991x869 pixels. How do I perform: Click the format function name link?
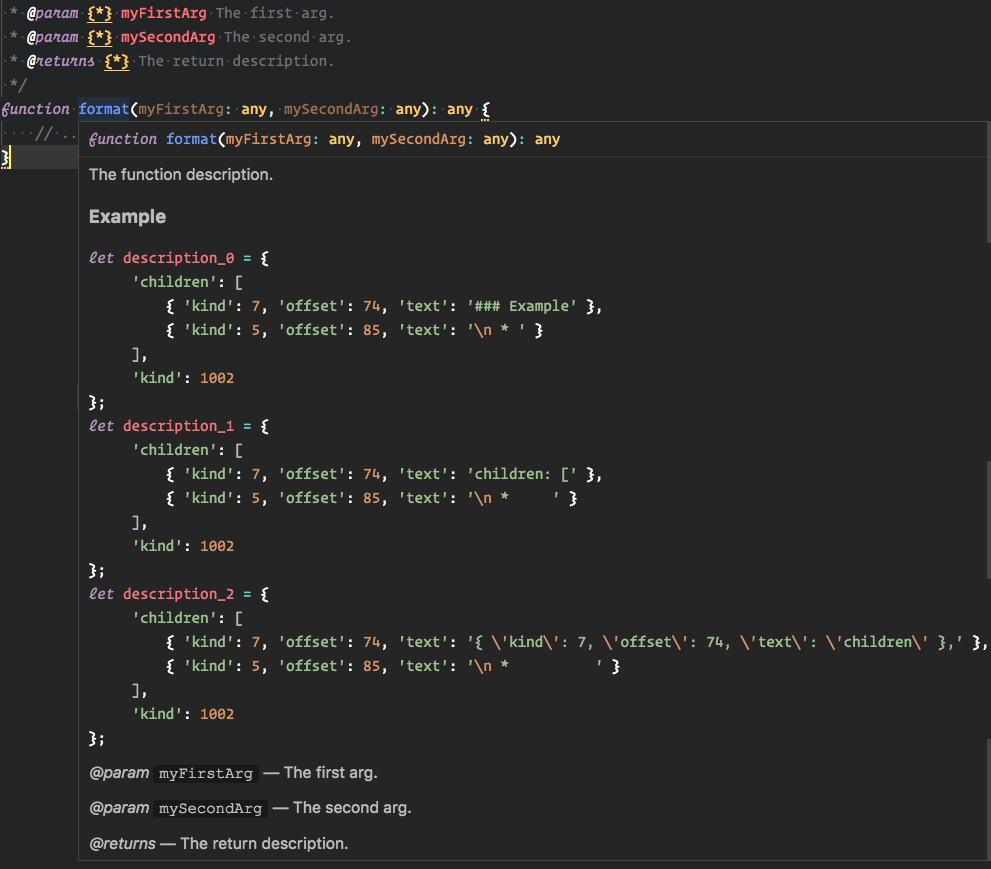click(x=104, y=109)
